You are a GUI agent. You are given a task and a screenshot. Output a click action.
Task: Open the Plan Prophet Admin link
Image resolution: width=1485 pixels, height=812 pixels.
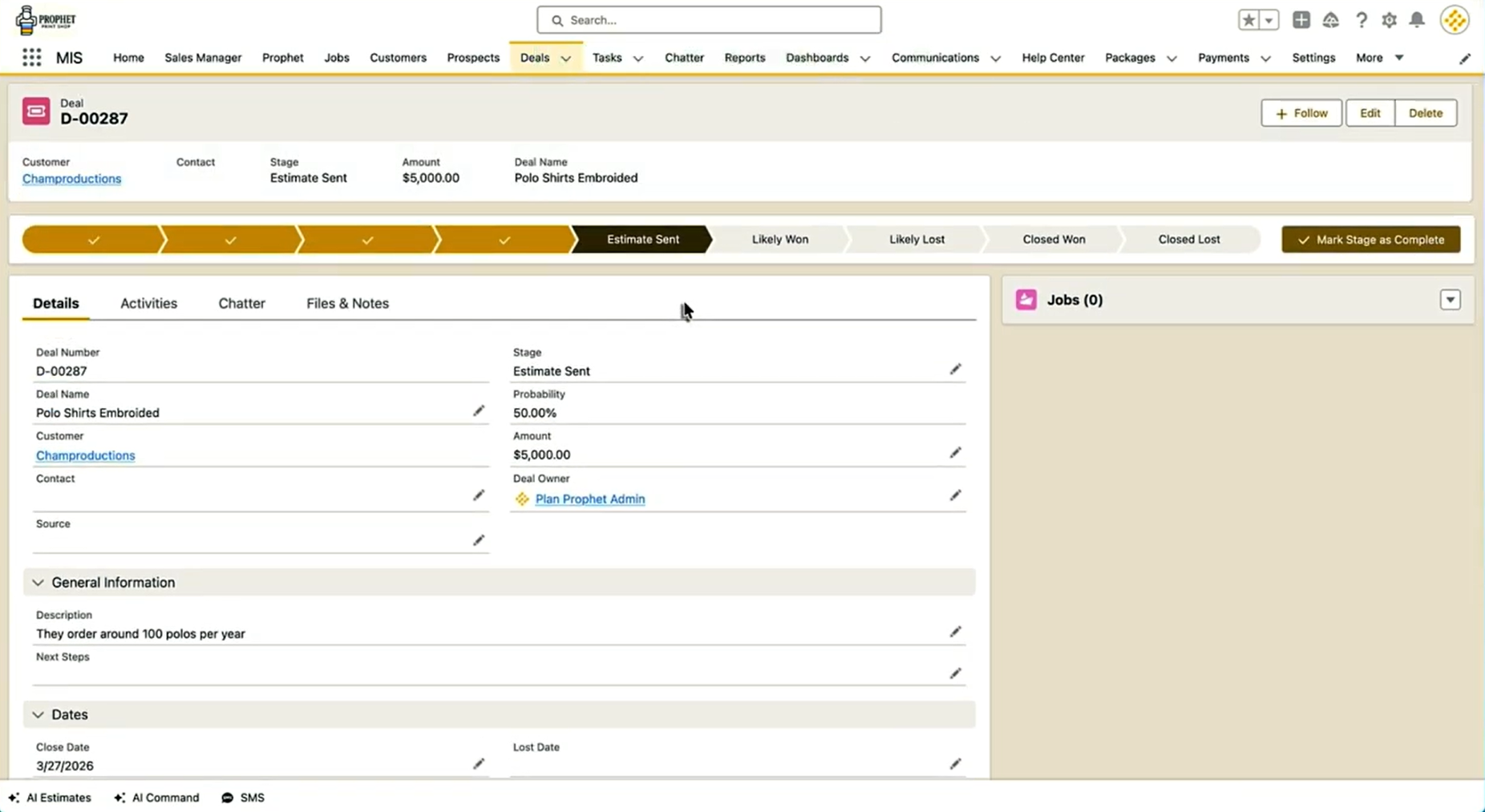[589, 499]
